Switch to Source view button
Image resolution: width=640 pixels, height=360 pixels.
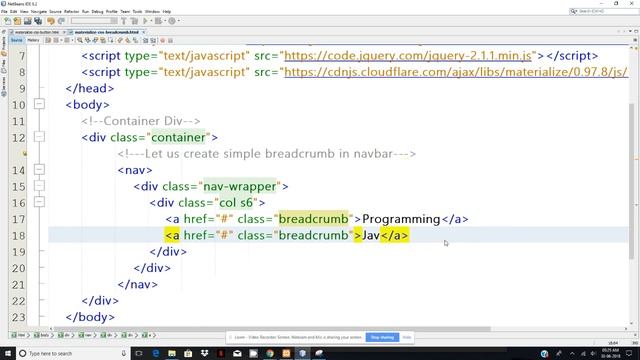tap(17, 40)
